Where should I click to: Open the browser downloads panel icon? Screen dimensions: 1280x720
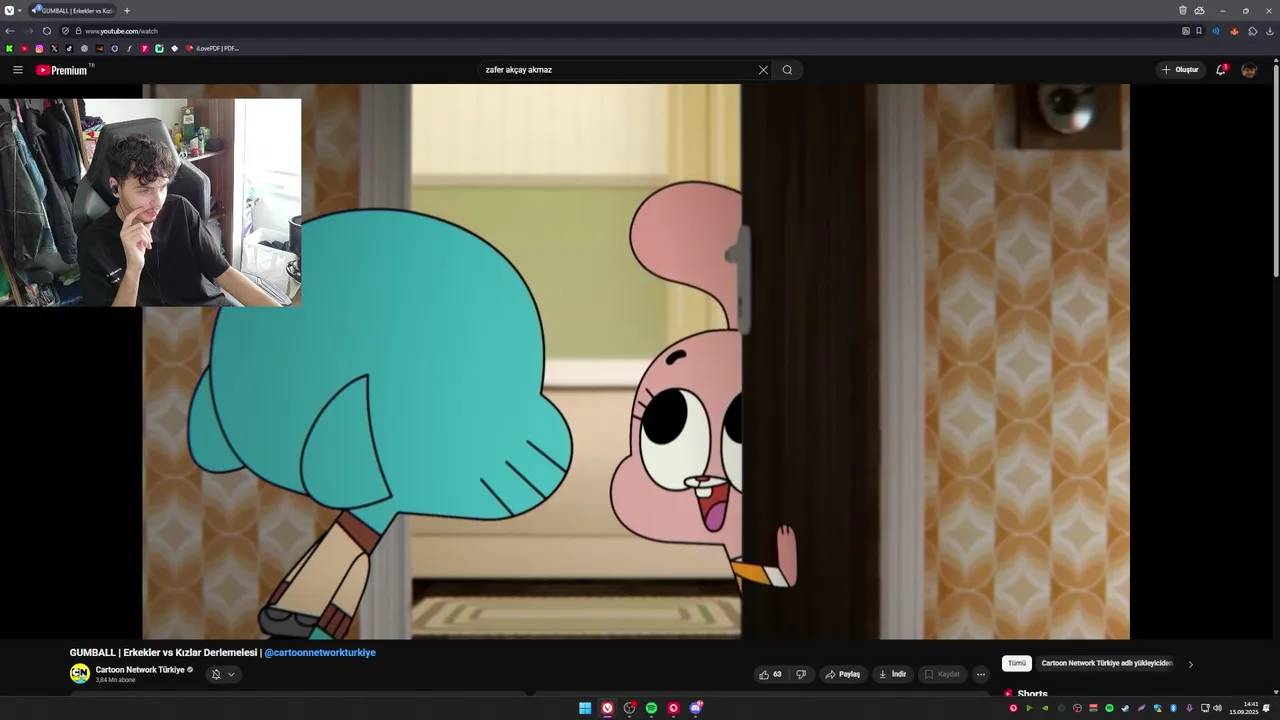pos(1270,31)
